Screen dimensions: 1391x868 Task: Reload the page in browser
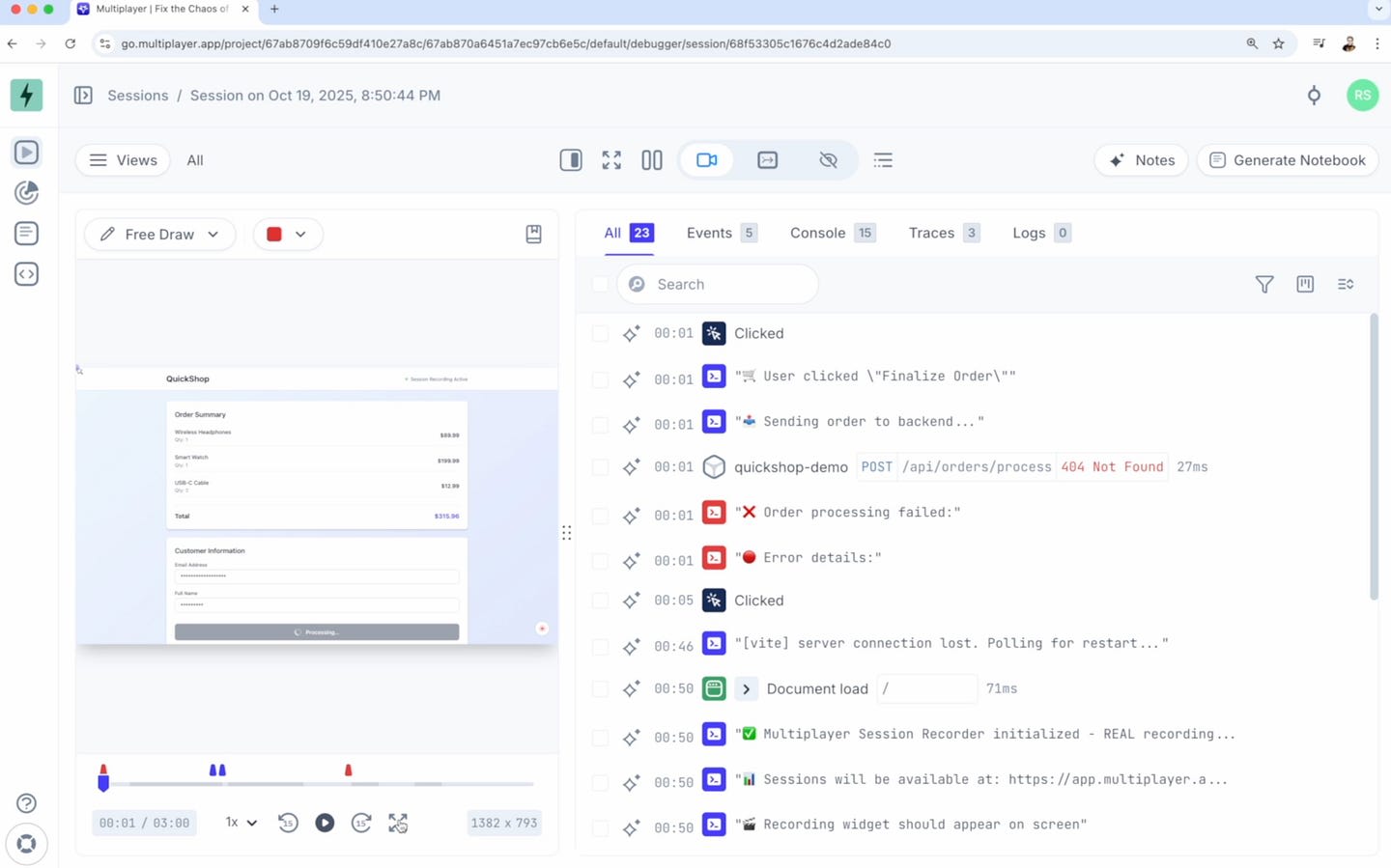point(70,43)
